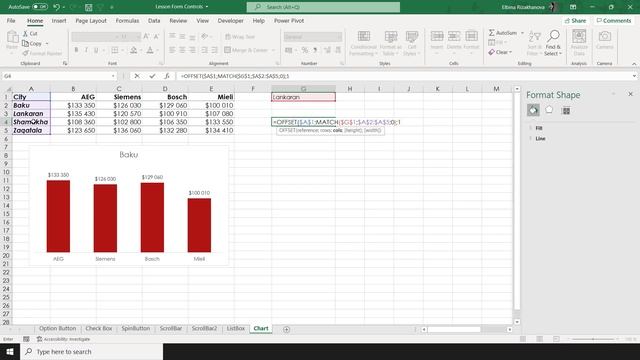This screenshot has width=640, height=360.
Task: Switch to the Developer tab
Action: (230, 20)
